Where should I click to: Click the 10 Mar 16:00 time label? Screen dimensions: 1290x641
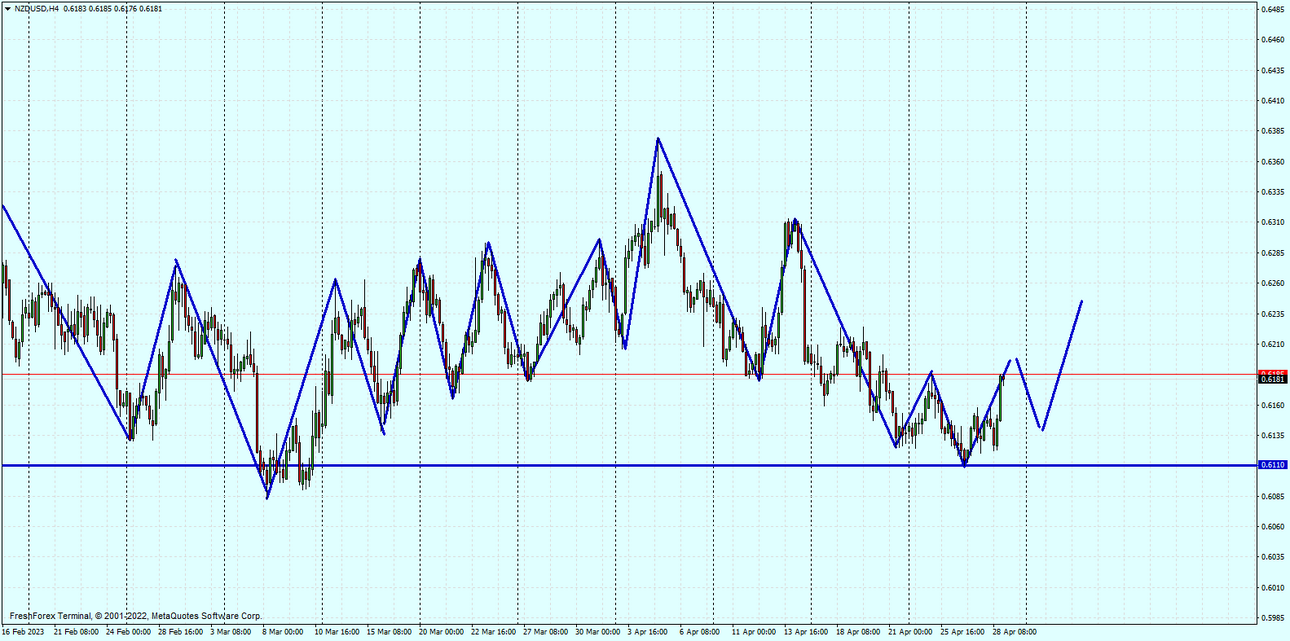[x=337, y=632]
